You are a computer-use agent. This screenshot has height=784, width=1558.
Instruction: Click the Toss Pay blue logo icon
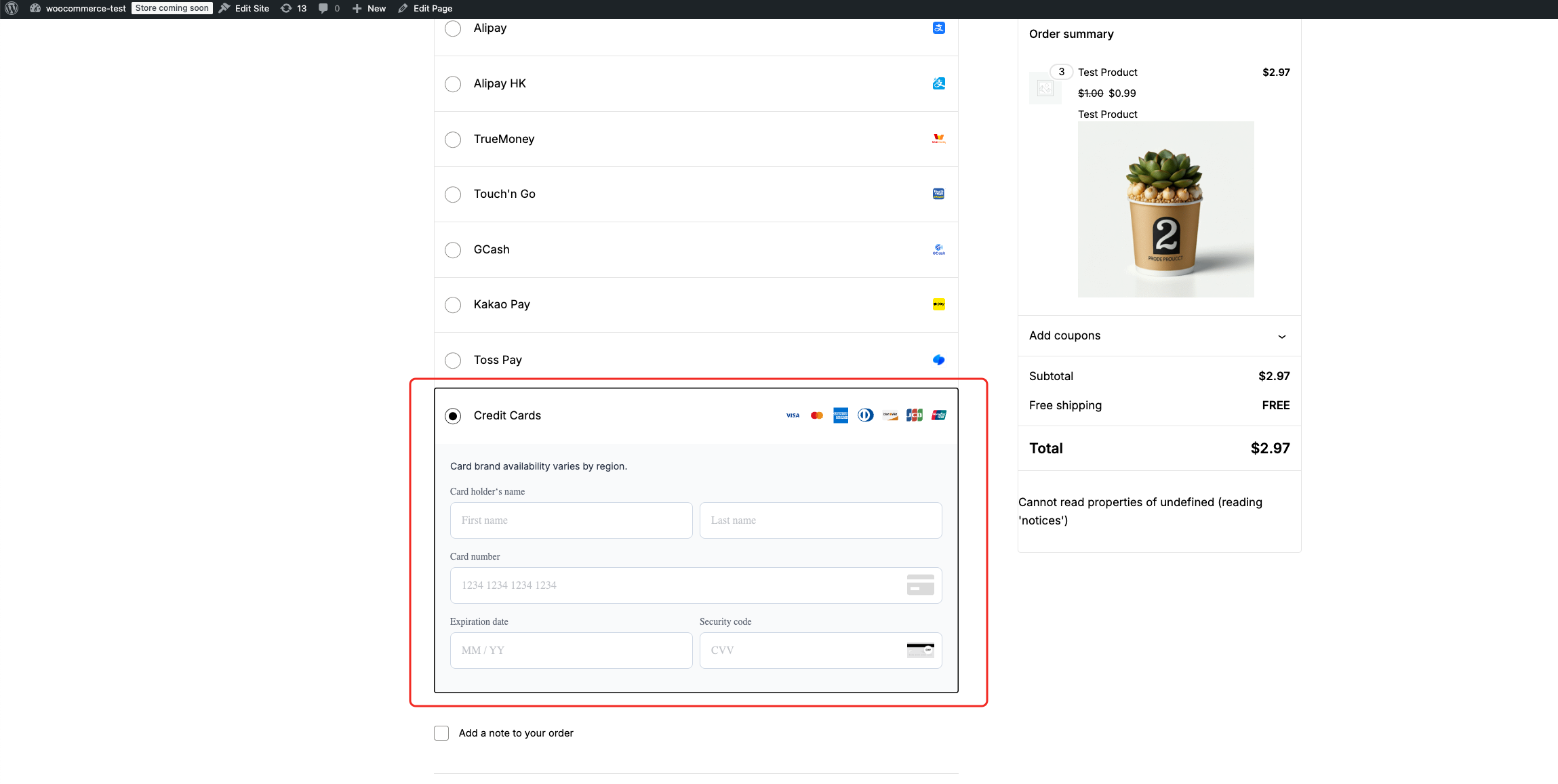pyautogui.click(x=939, y=360)
